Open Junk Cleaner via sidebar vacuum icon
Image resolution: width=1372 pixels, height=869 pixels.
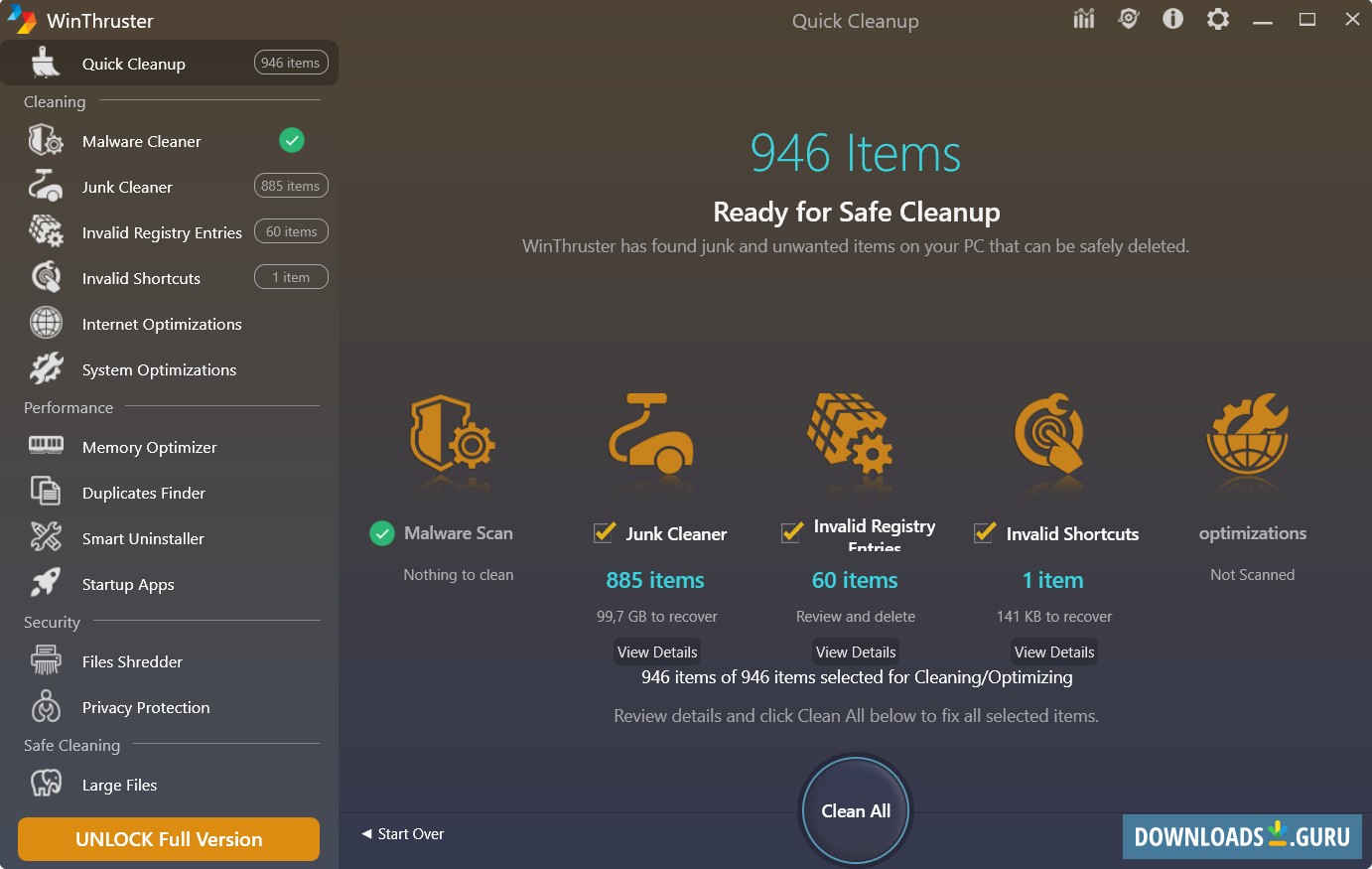(x=46, y=186)
